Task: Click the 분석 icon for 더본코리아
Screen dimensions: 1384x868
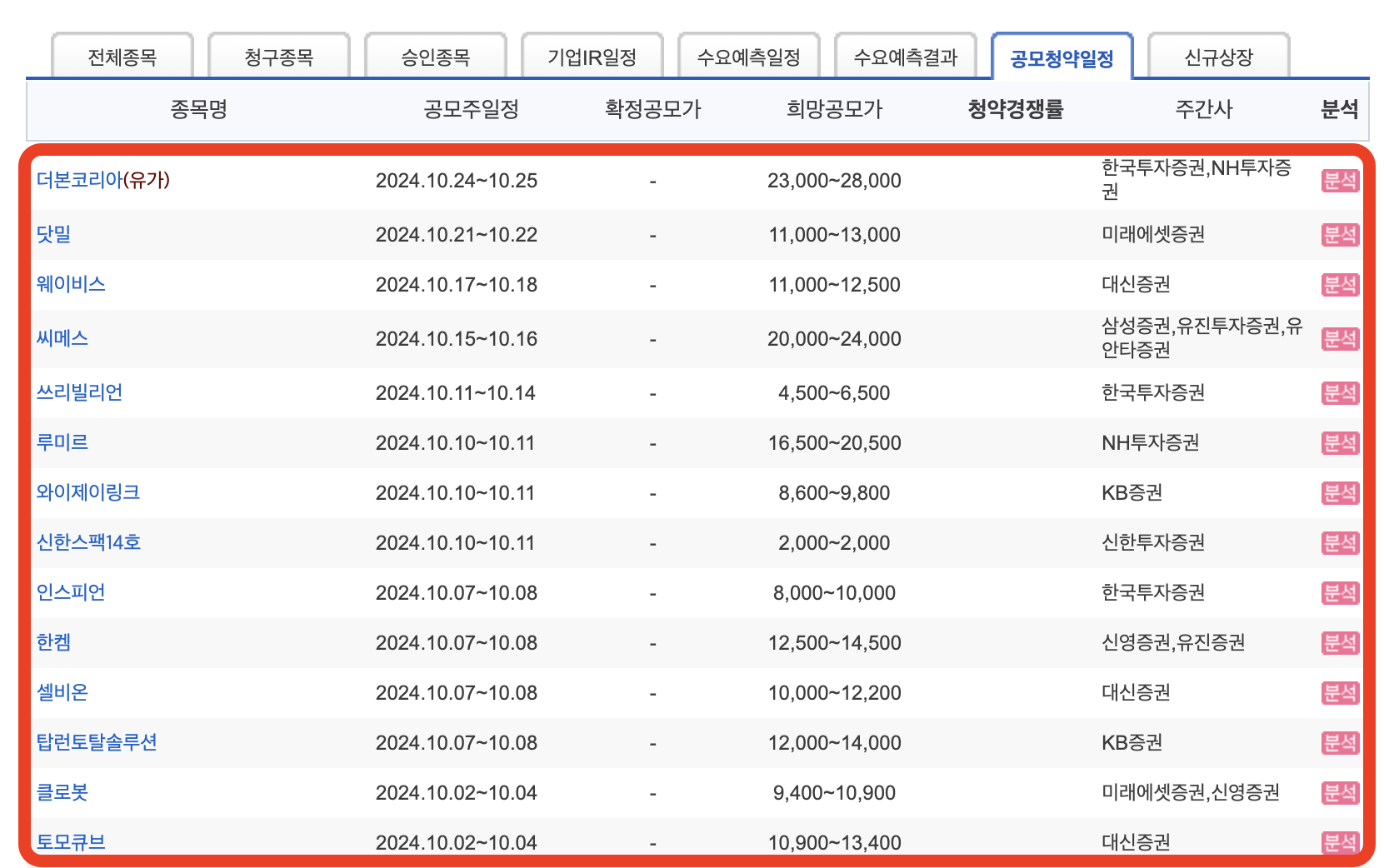Action: click(x=1340, y=181)
